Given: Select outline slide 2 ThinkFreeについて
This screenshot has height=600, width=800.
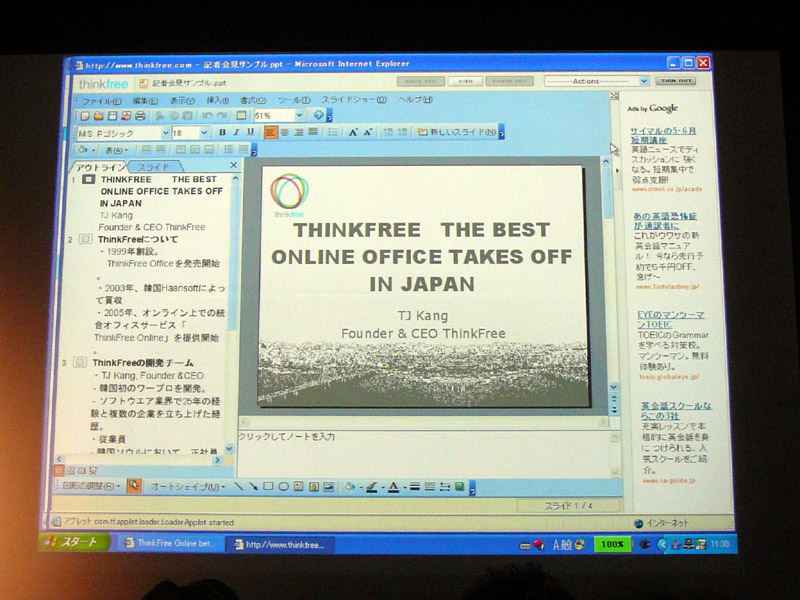Looking at the screenshot, I should (138, 239).
